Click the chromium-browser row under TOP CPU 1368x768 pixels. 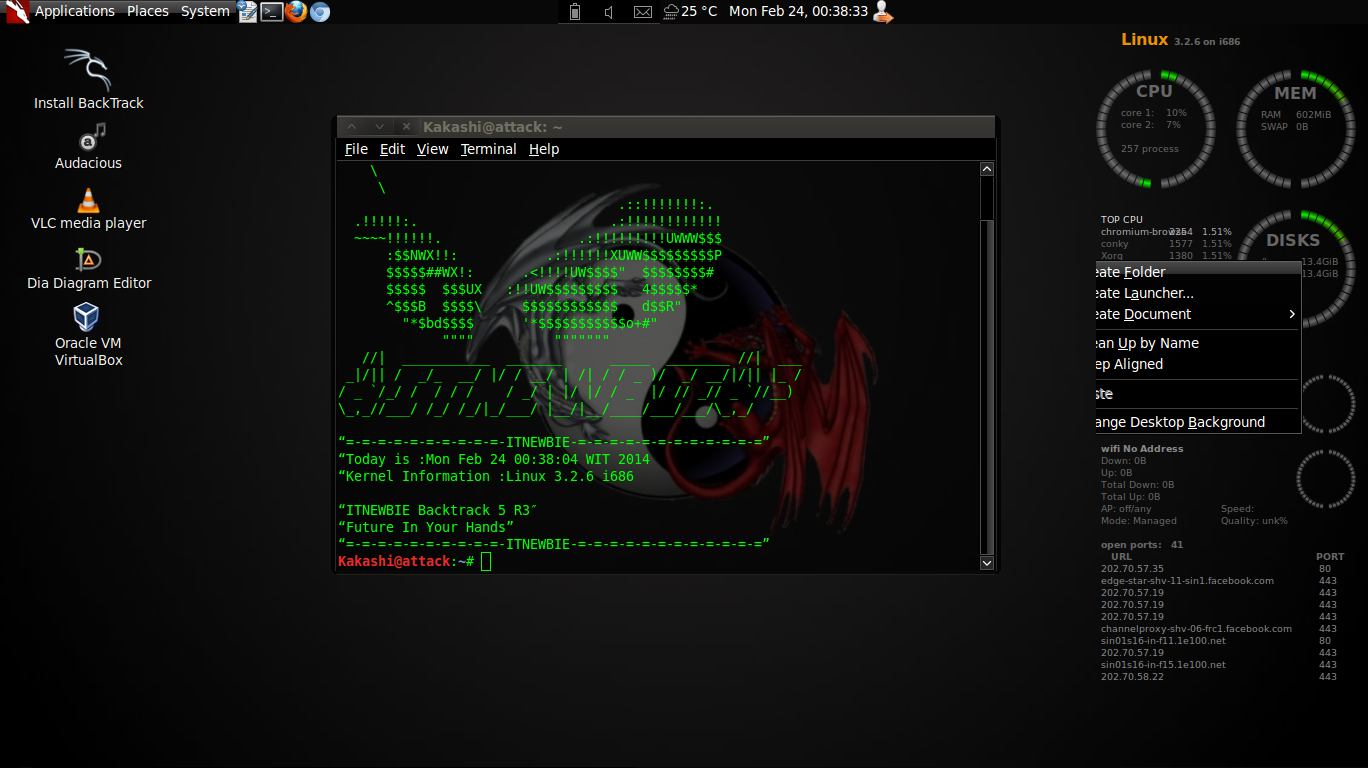(x=1166, y=232)
